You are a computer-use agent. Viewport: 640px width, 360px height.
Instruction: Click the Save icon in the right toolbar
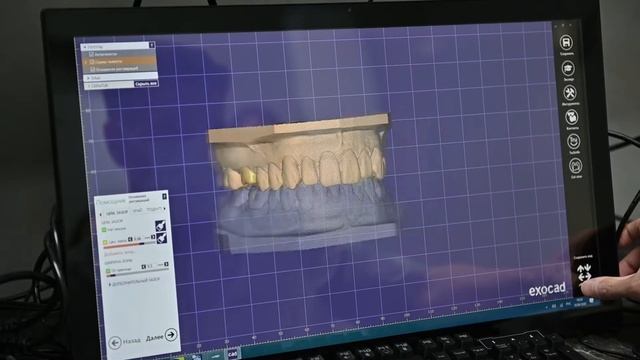(566, 42)
